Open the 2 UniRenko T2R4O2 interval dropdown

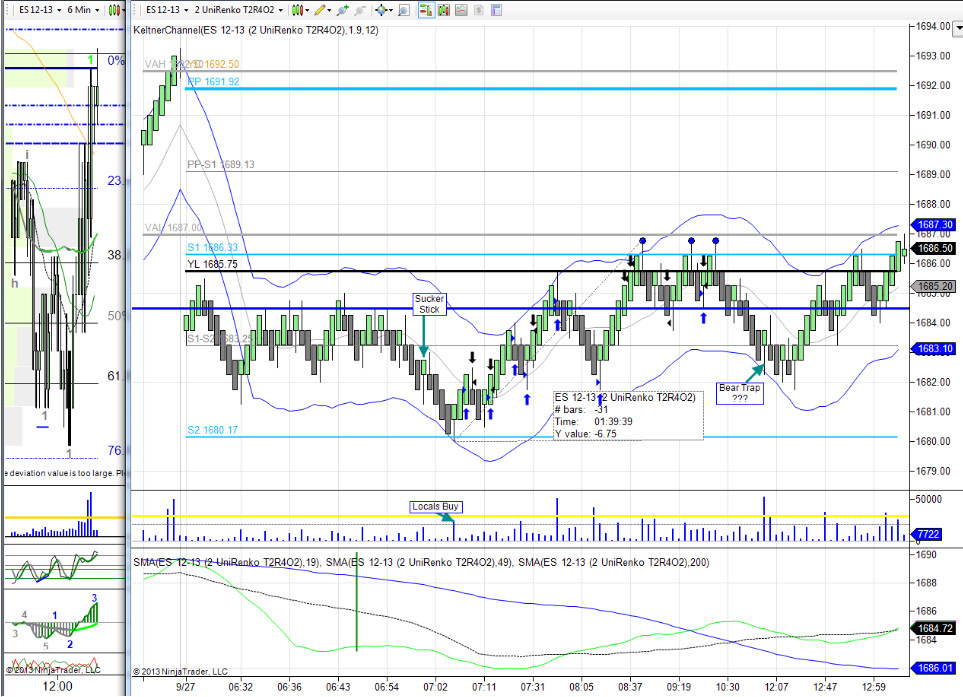[238, 10]
